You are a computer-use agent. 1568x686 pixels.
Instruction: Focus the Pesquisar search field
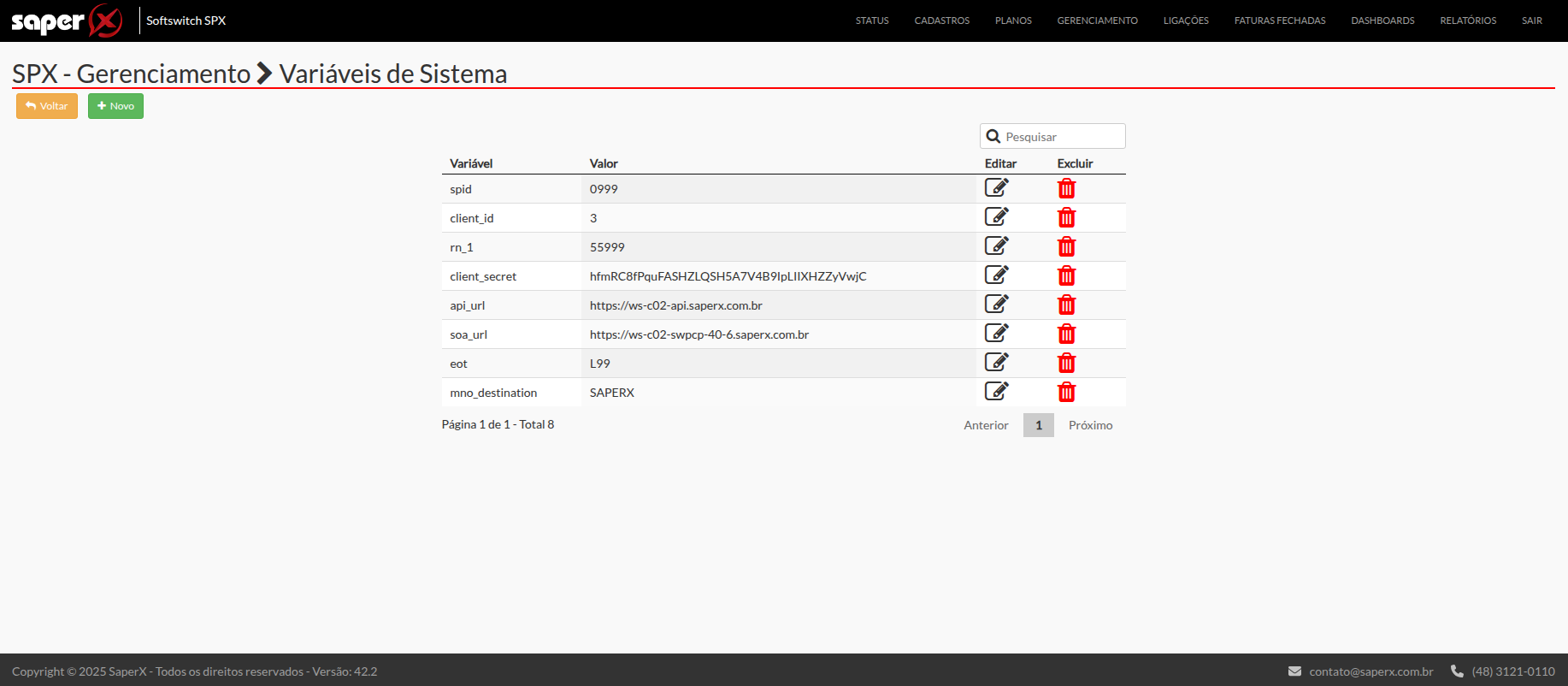1060,137
